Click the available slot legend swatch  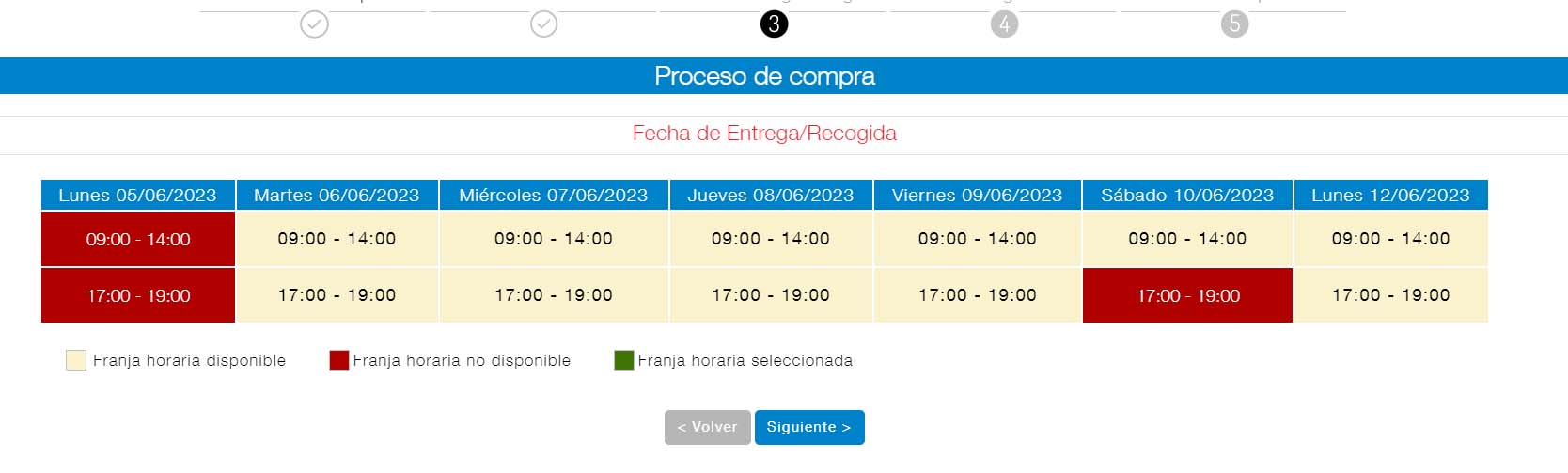[x=76, y=360]
